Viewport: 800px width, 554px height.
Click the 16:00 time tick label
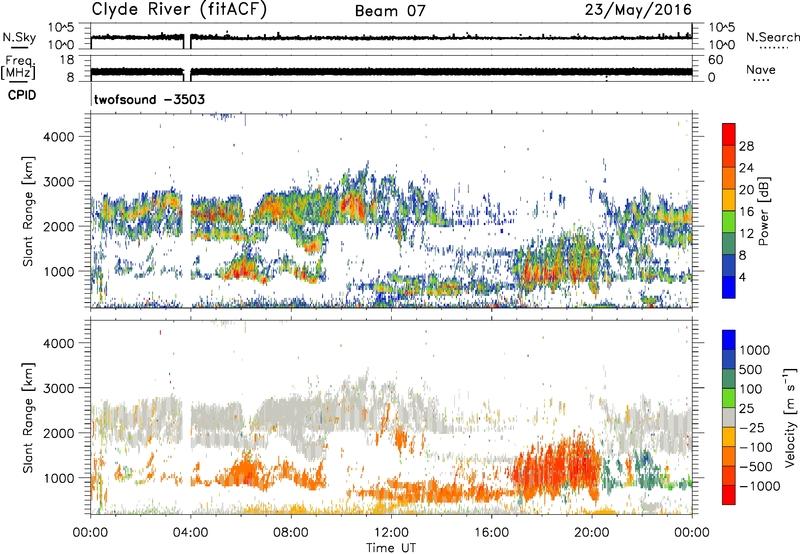pyautogui.click(x=491, y=533)
